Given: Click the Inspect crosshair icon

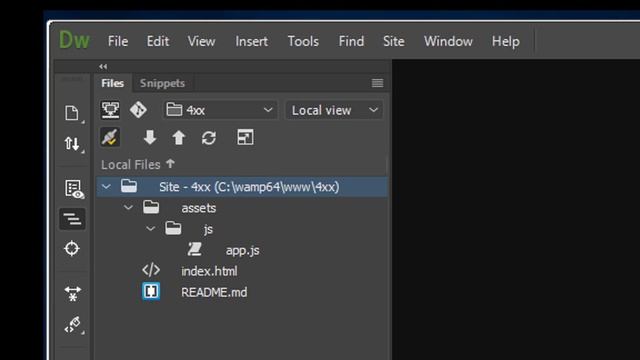Looking at the screenshot, I should (71, 249).
